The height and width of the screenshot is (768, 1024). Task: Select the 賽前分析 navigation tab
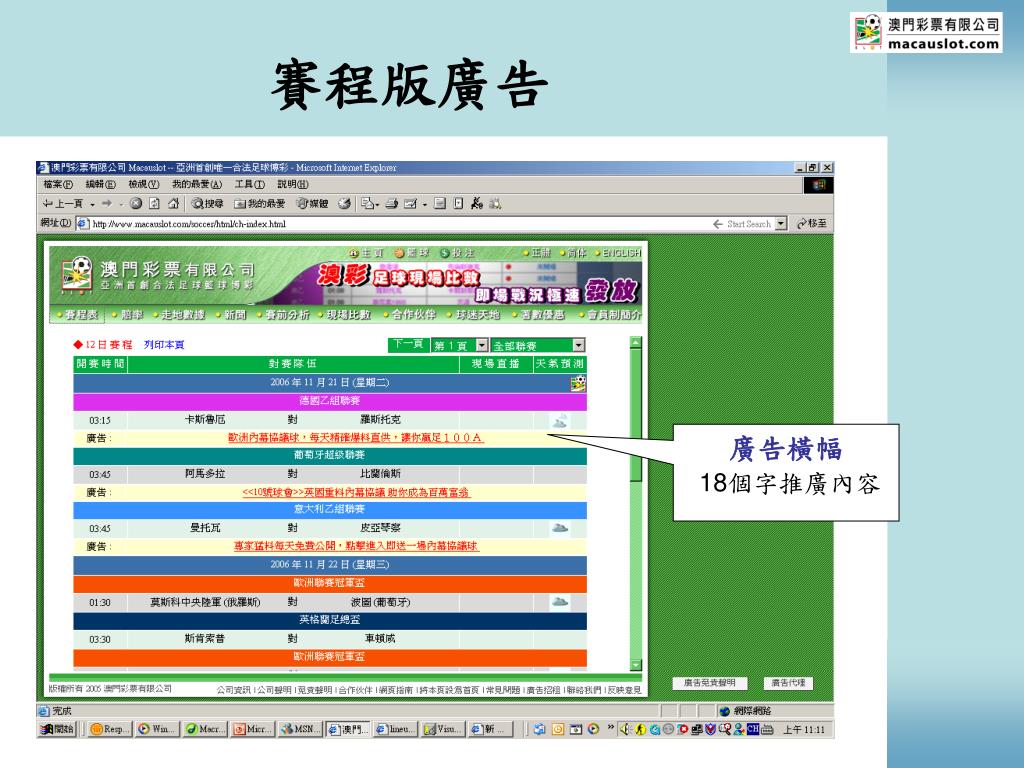coord(283,315)
